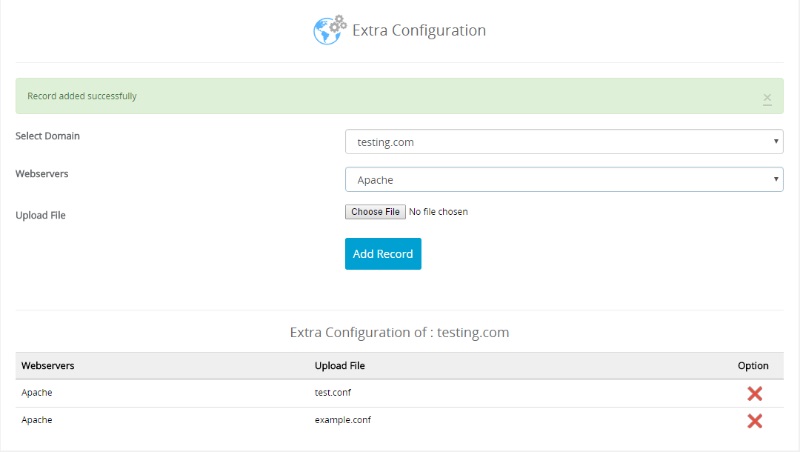Delete the test.conf record with red X
Image resolution: width=800 pixels, height=452 pixels.
coord(755,393)
